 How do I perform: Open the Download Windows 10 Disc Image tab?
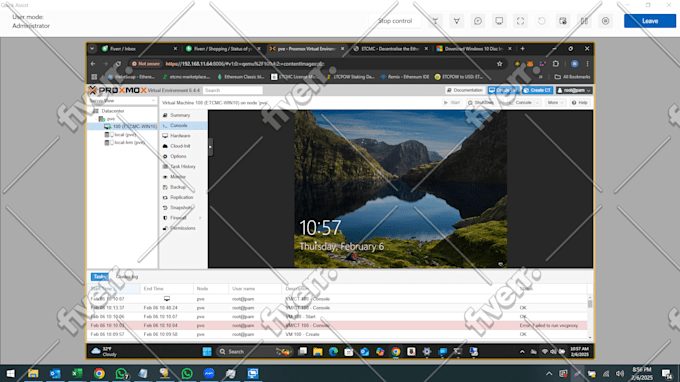click(x=473, y=49)
